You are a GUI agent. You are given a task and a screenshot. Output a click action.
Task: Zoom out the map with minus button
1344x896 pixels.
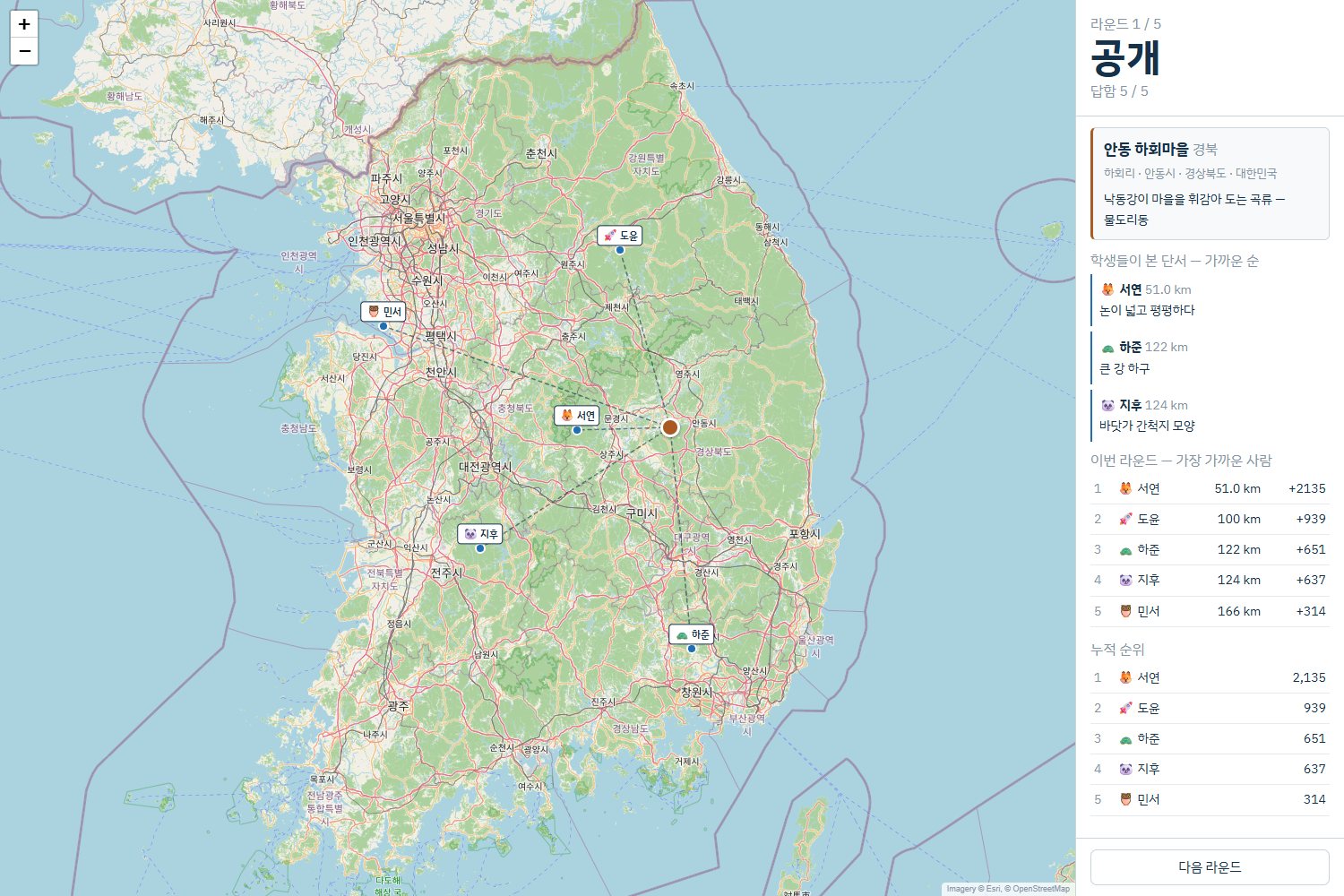point(24,52)
